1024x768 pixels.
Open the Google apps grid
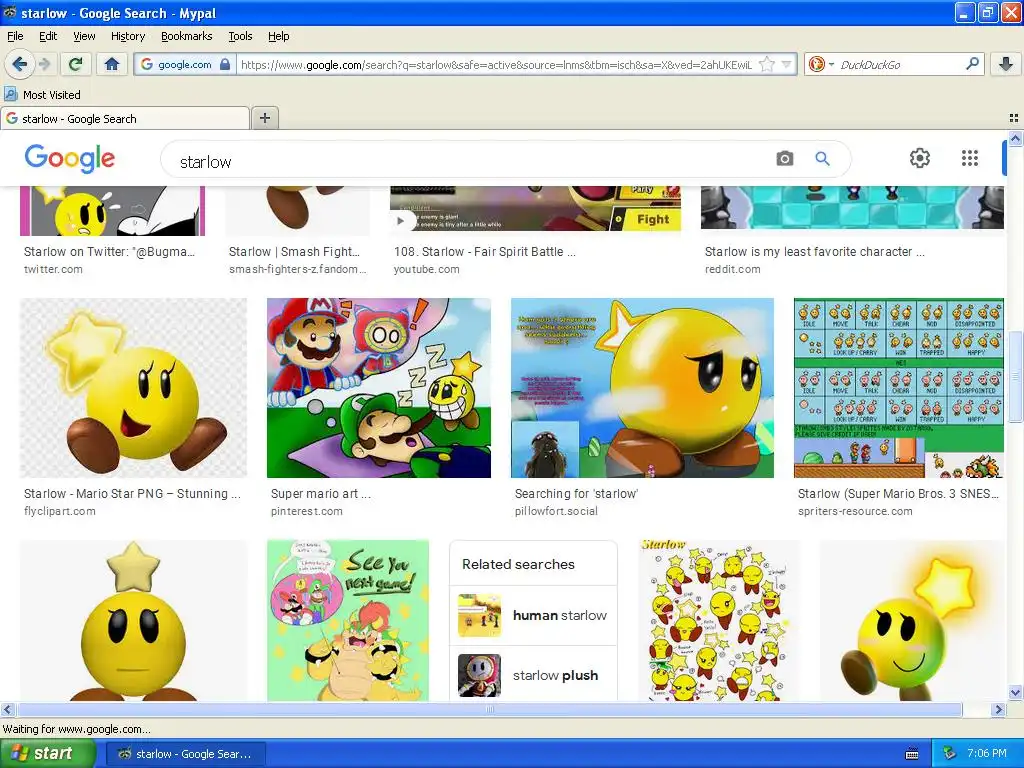coord(970,158)
